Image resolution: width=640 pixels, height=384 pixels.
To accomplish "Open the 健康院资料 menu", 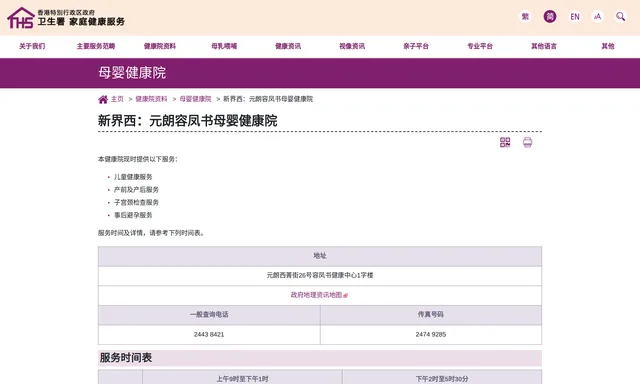I will tap(160, 46).
